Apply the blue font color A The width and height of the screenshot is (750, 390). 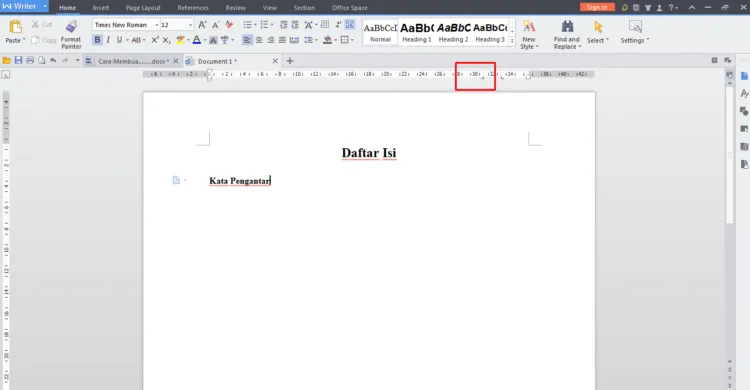(197, 40)
